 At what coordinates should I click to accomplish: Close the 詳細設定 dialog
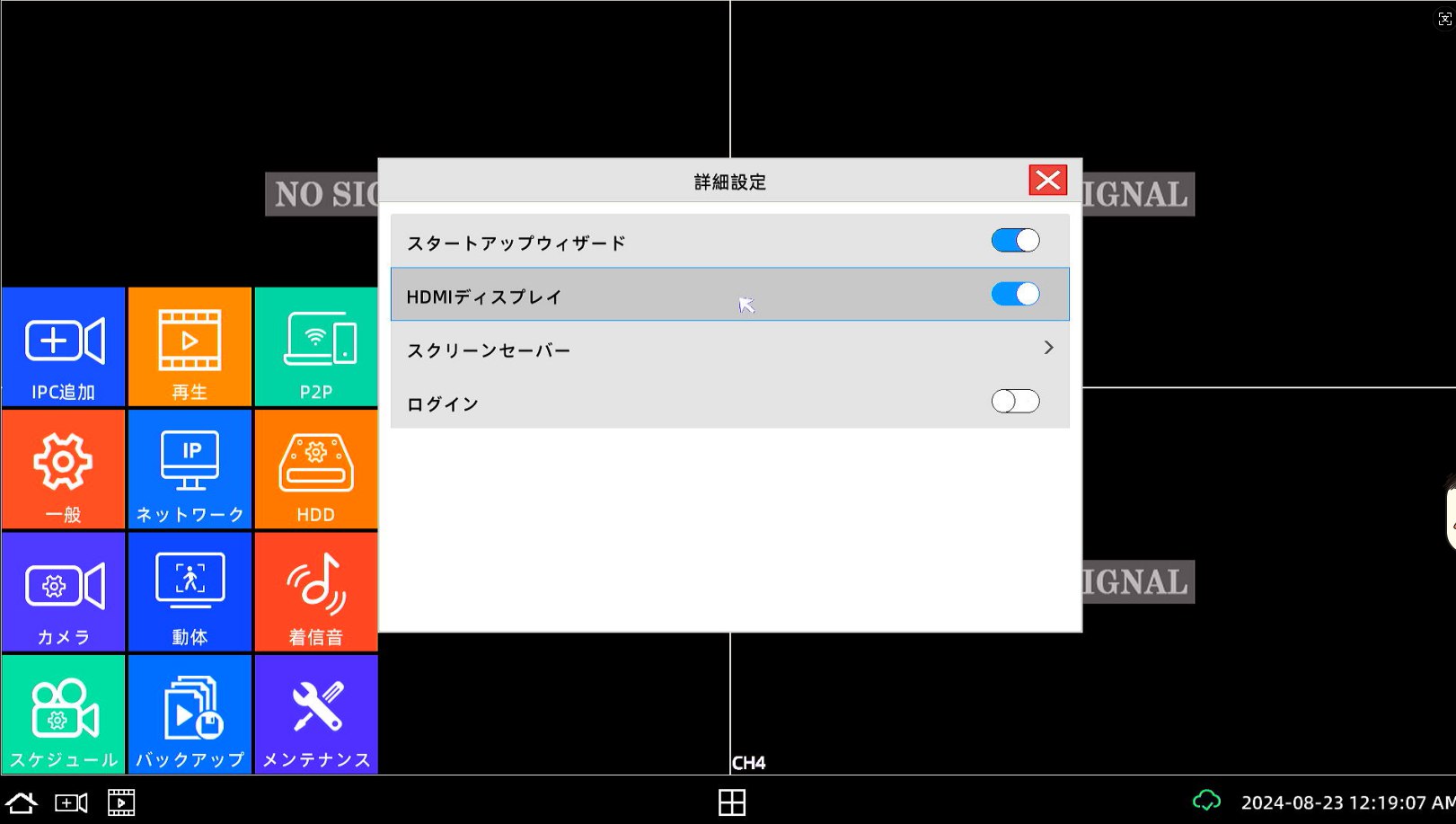point(1047,181)
